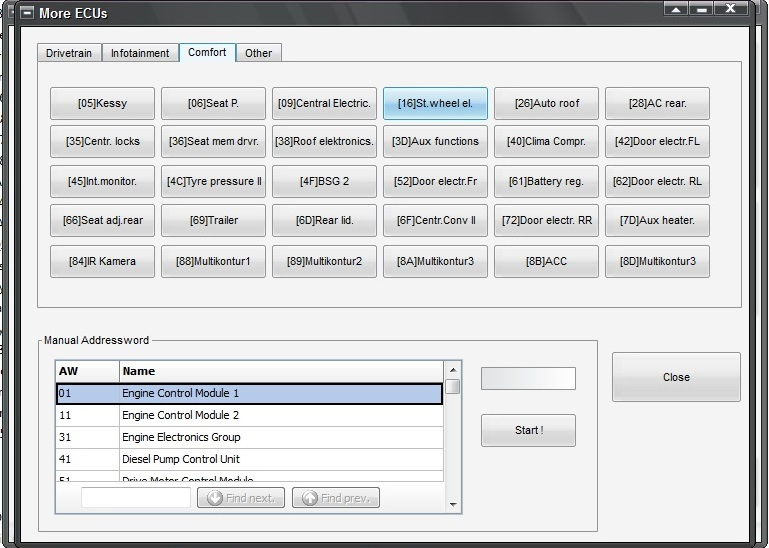Select row Engine Control Module 1
The height and width of the screenshot is (548, 769).
pyautogui.click(x=249, y=393)
